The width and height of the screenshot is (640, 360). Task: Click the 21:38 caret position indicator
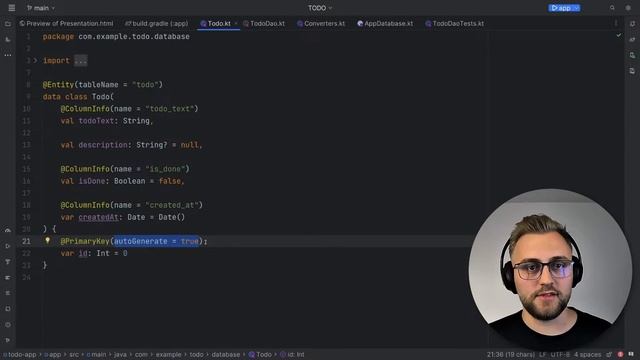(511, 354)
